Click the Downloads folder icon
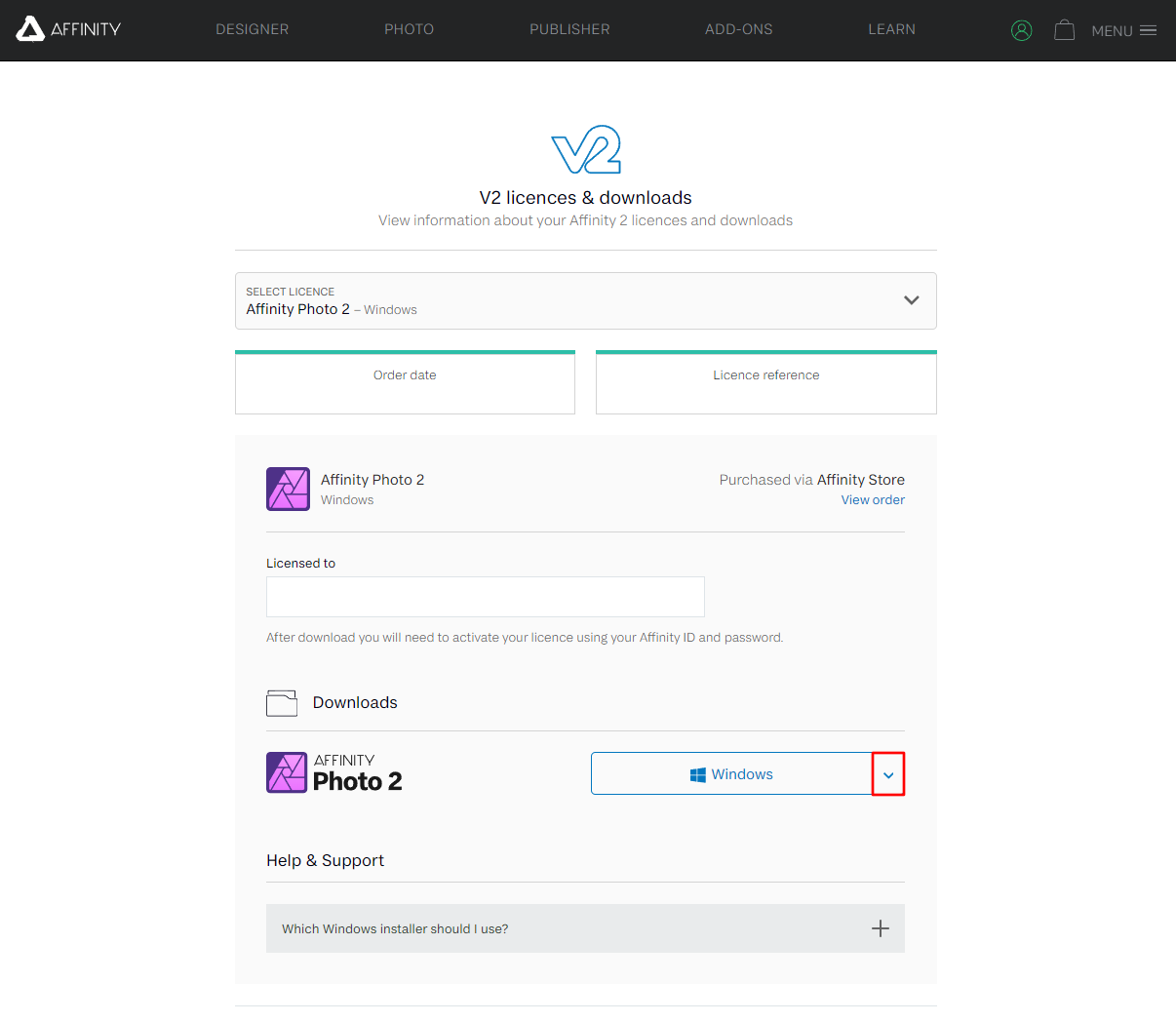This screenshot has height=1023, width=1176. pyautogui.click(x=282, y=703)
